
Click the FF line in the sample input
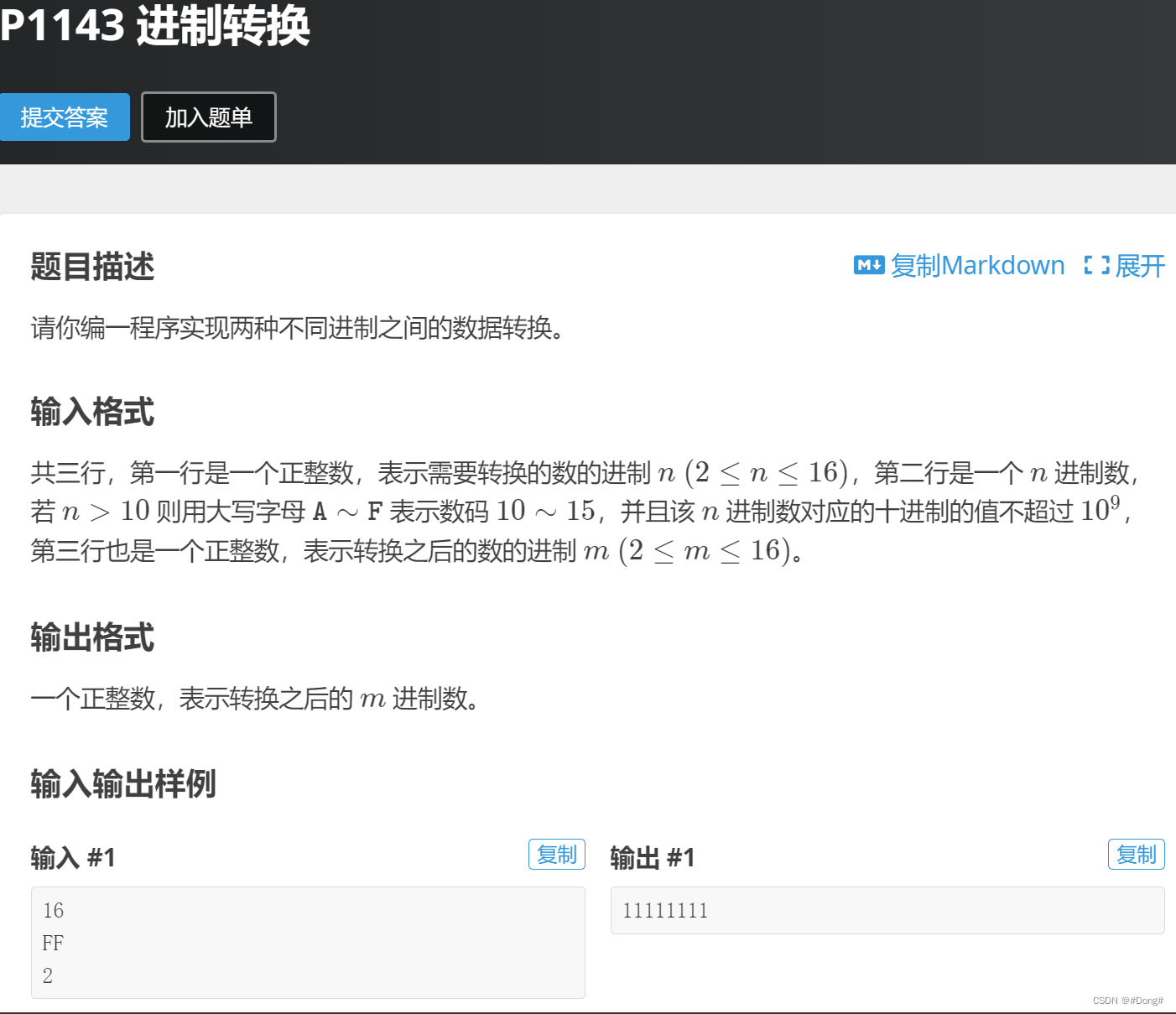(x=53, y=943)
